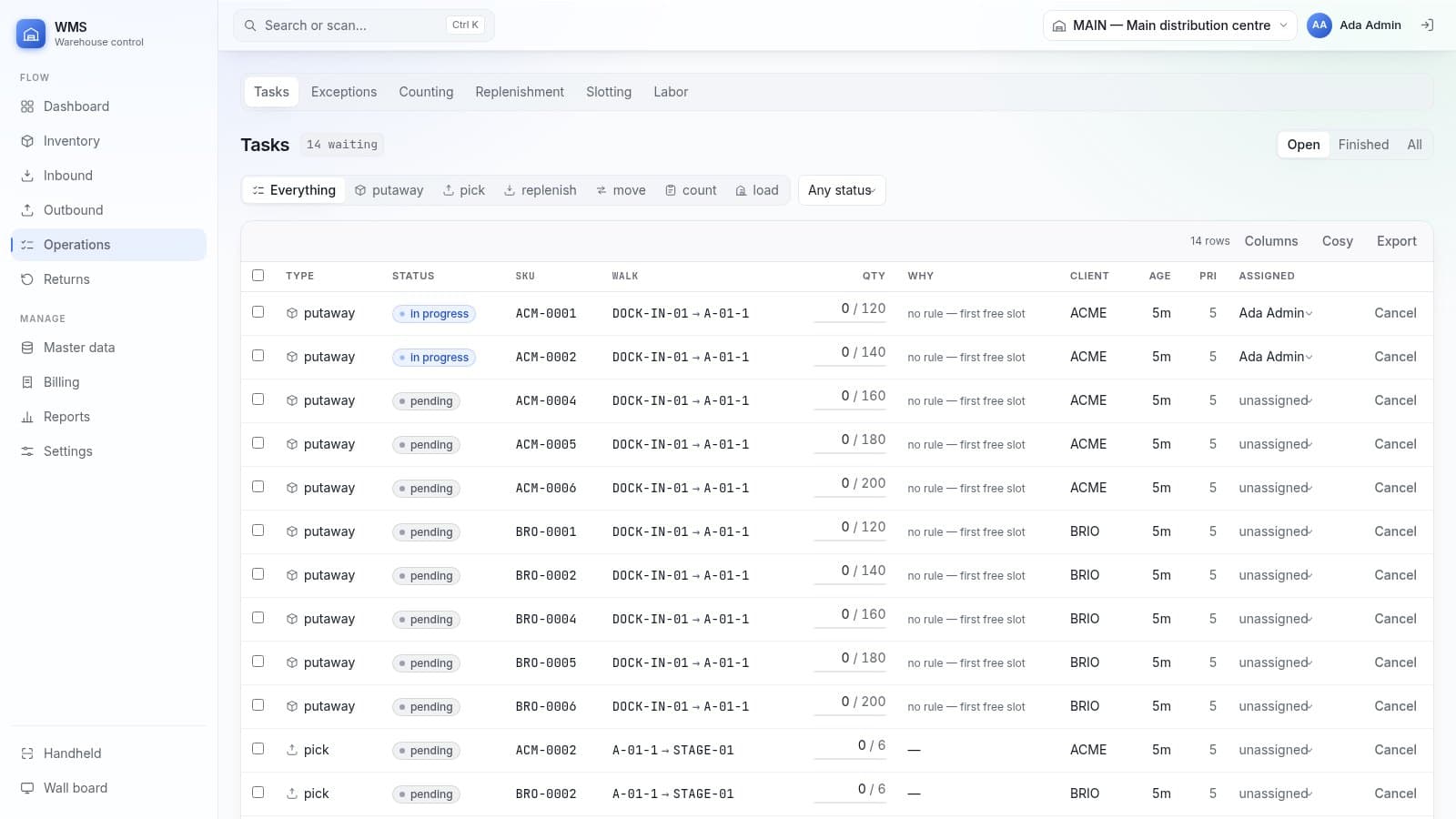Open Master data page
The width and height of the screenshot is (1456, 819).
(x=108, y=348)
